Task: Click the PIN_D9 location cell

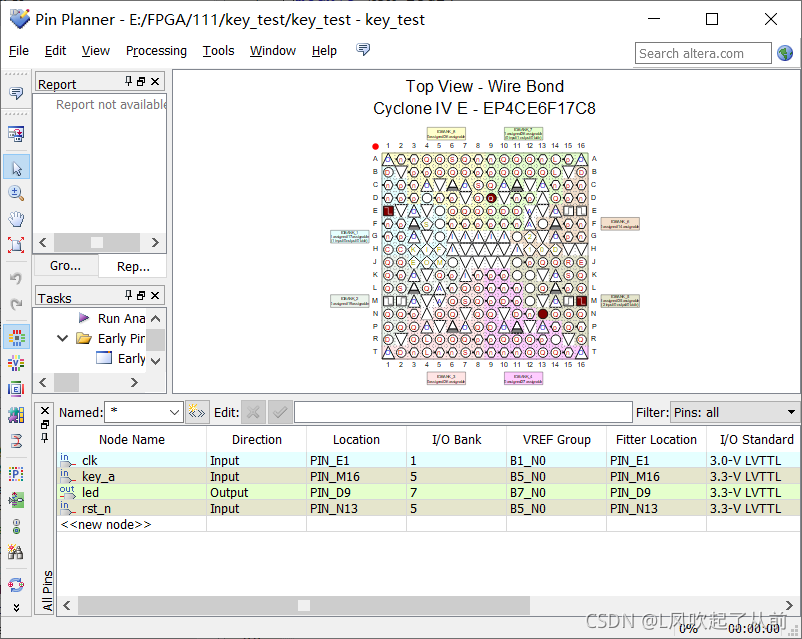Action: [357, 492]
